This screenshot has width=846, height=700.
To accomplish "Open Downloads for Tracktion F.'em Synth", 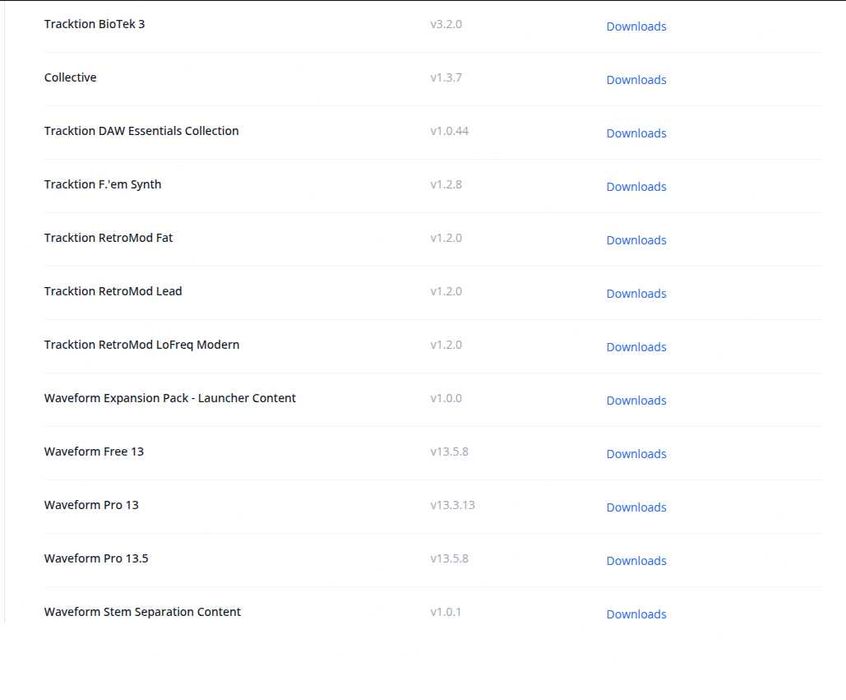I will (x=636, y=187).
